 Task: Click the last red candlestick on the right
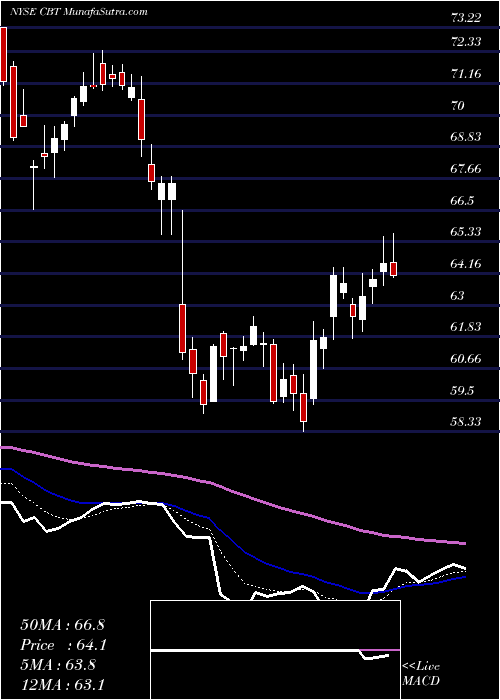[x=394, y=269]
